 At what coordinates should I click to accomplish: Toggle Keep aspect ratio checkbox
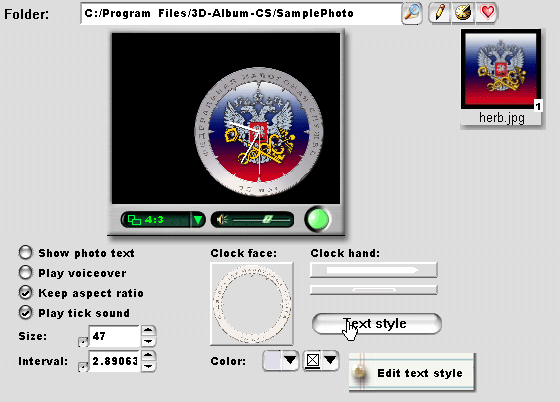25,292
